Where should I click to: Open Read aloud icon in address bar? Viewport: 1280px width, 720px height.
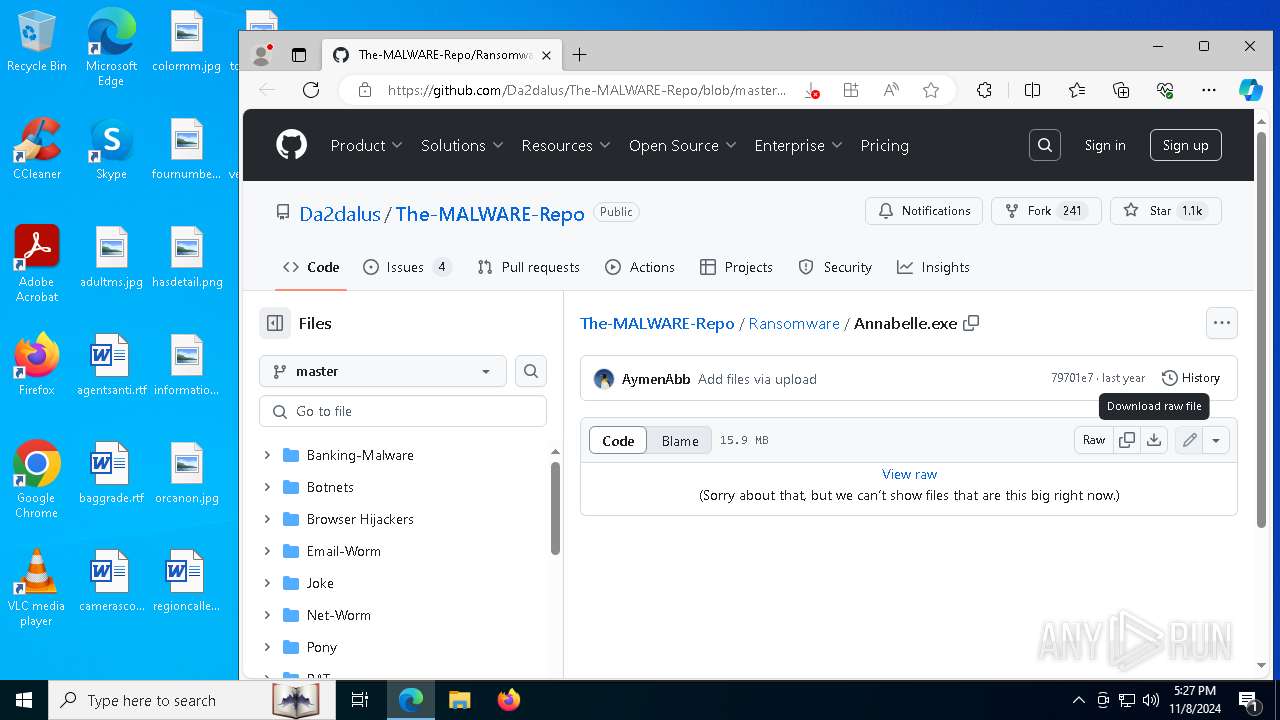[x=891, y=90]
